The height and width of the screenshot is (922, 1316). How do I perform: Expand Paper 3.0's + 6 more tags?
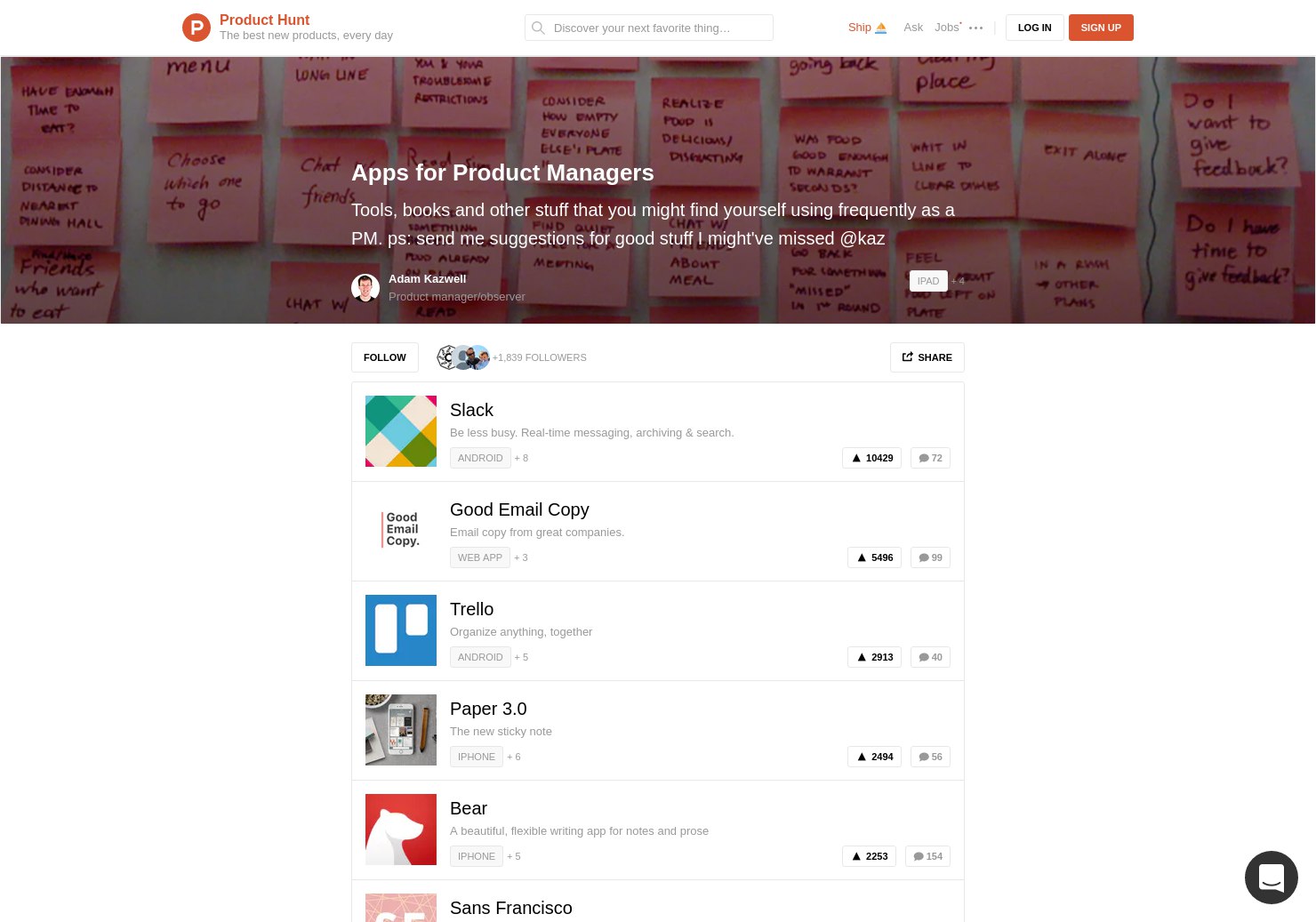(514, 757)
